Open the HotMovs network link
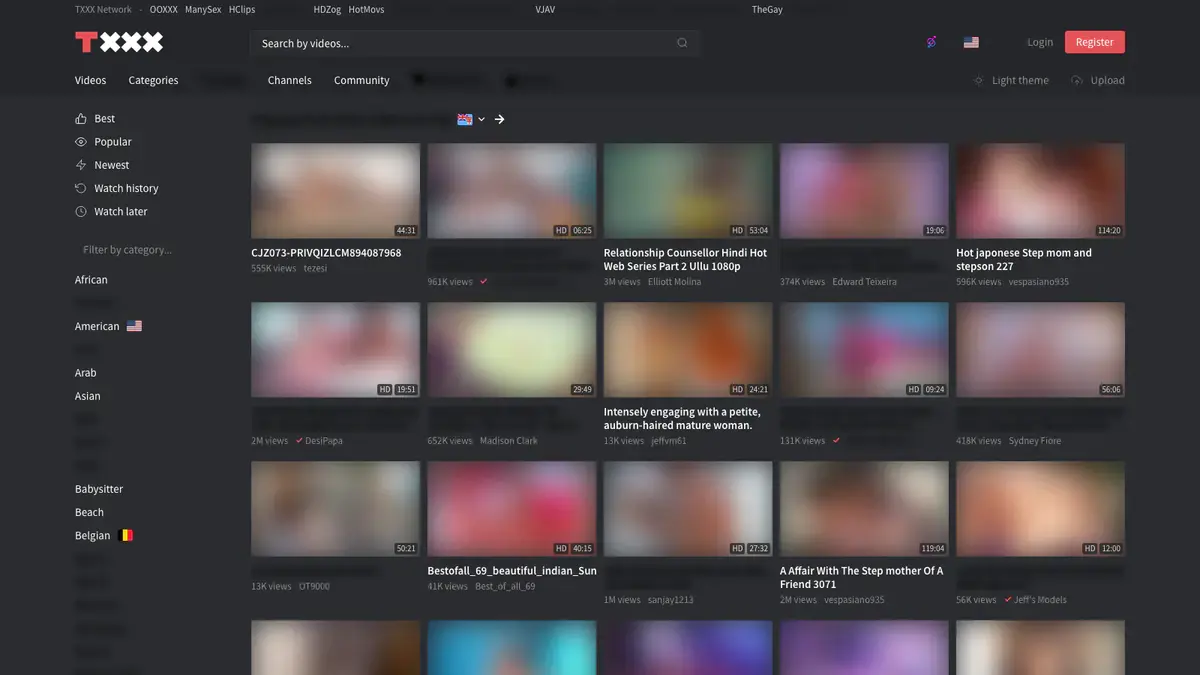Viewport: 1200px width, 675px height. click(366, 9)
